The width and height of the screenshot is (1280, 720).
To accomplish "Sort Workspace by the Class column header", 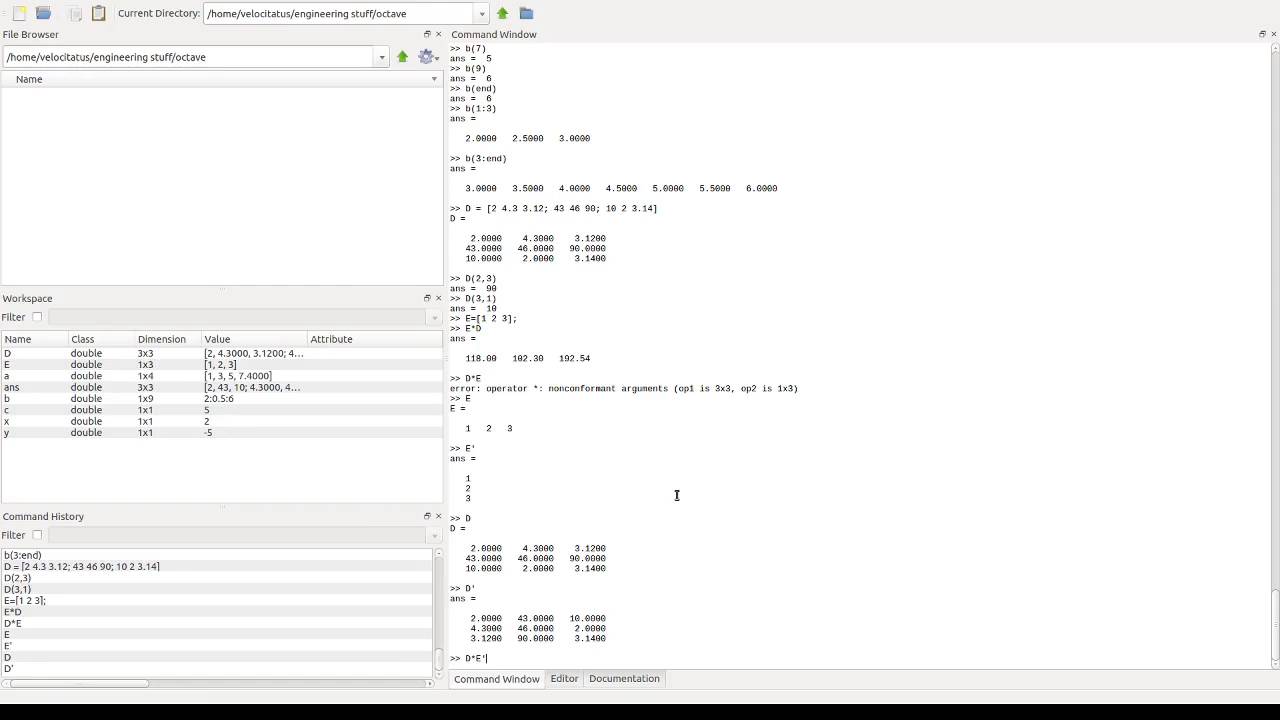I will click(x=101, y=339).
